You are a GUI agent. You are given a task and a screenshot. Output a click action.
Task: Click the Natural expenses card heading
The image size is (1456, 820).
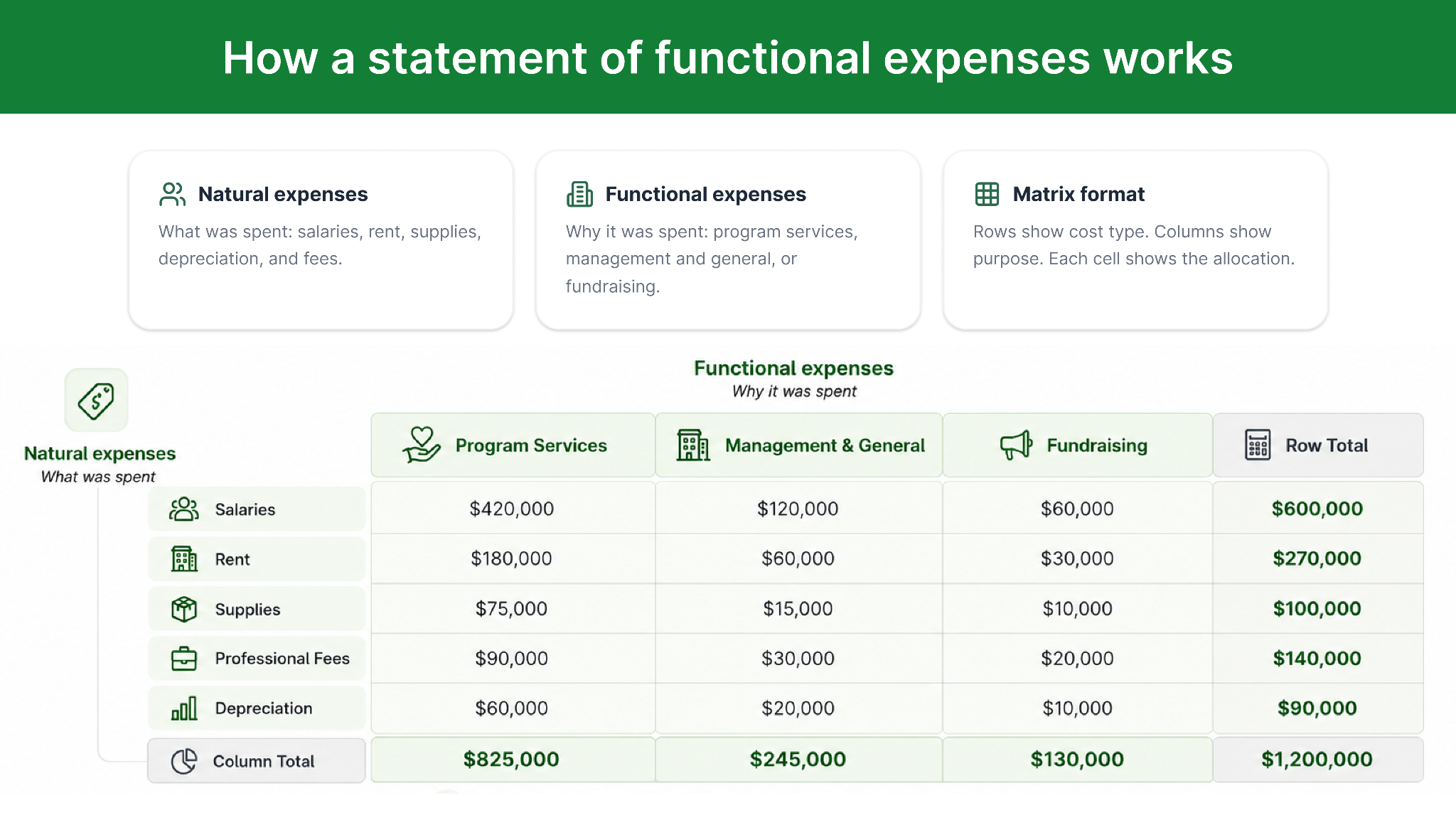point(283,194)
